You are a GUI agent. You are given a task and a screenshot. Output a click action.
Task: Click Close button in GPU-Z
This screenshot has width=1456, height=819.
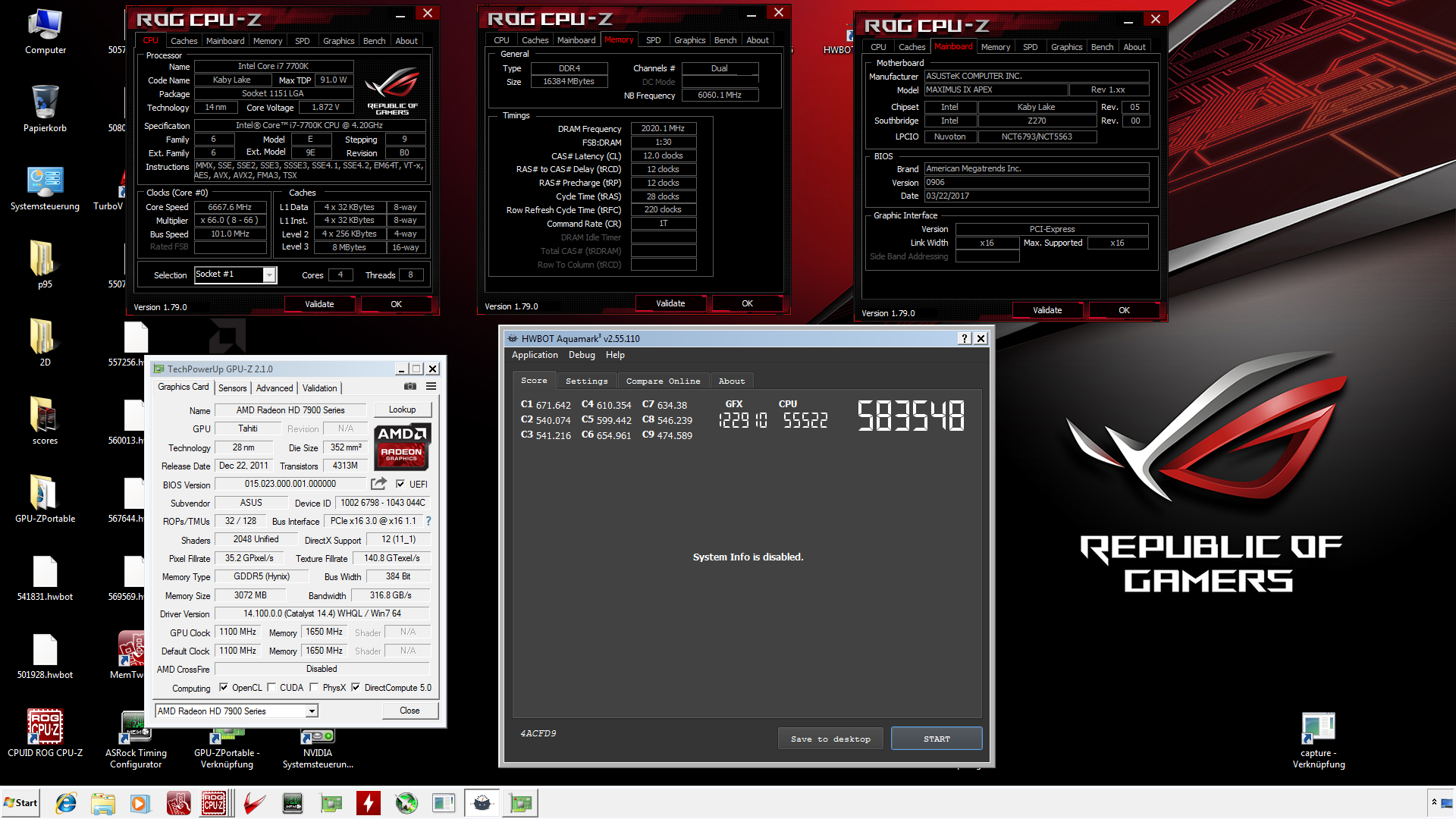click(409, 711)
